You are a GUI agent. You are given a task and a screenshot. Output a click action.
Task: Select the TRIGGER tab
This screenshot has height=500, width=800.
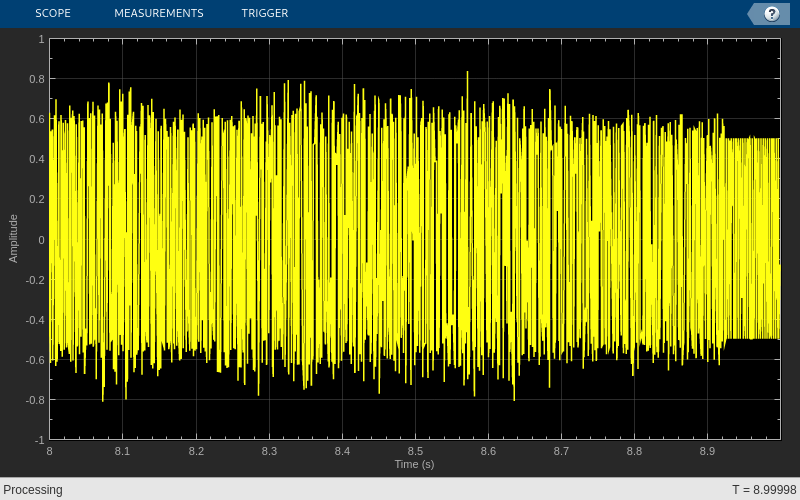coord(265,13)
